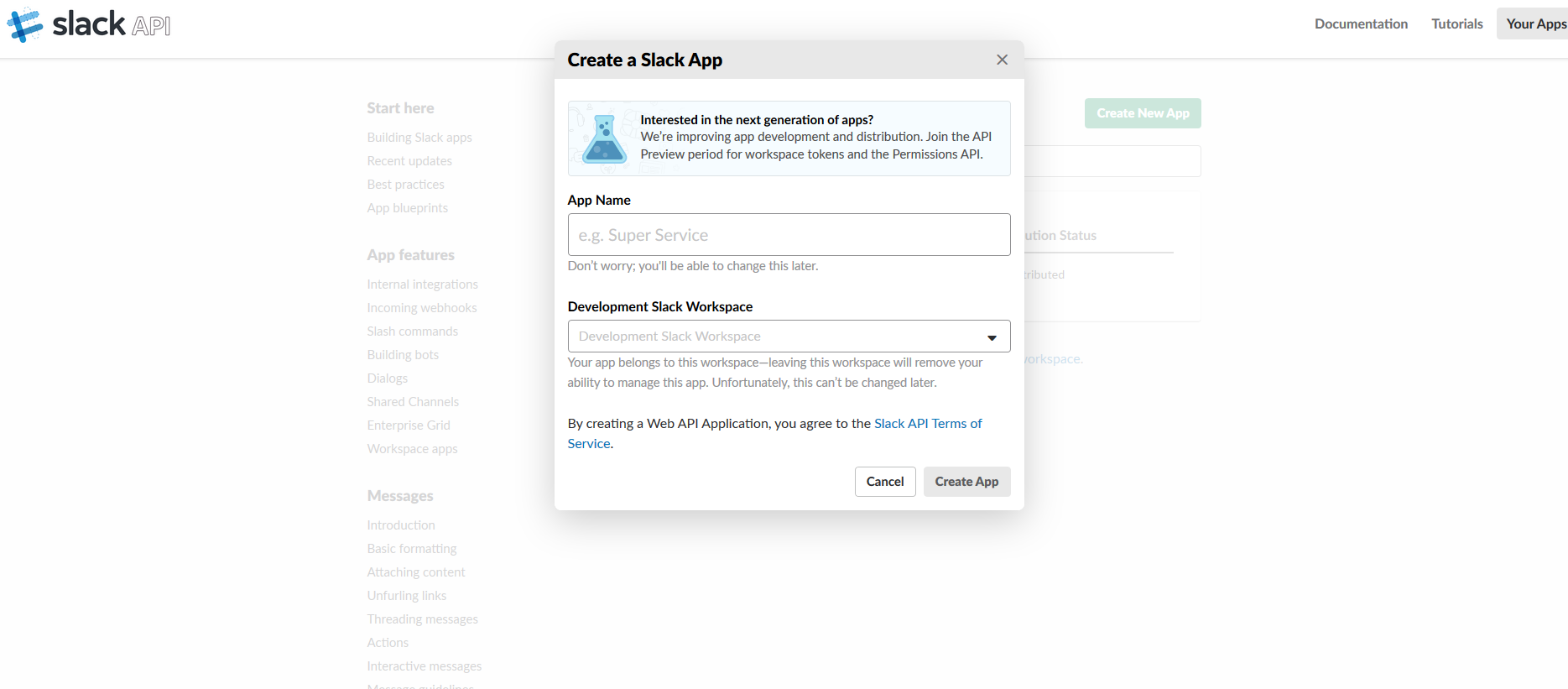Screen dimensions: 1568x689
Task: Click the 'Don't worry; you'll be able' hint
Action: (x=693, y=266)
